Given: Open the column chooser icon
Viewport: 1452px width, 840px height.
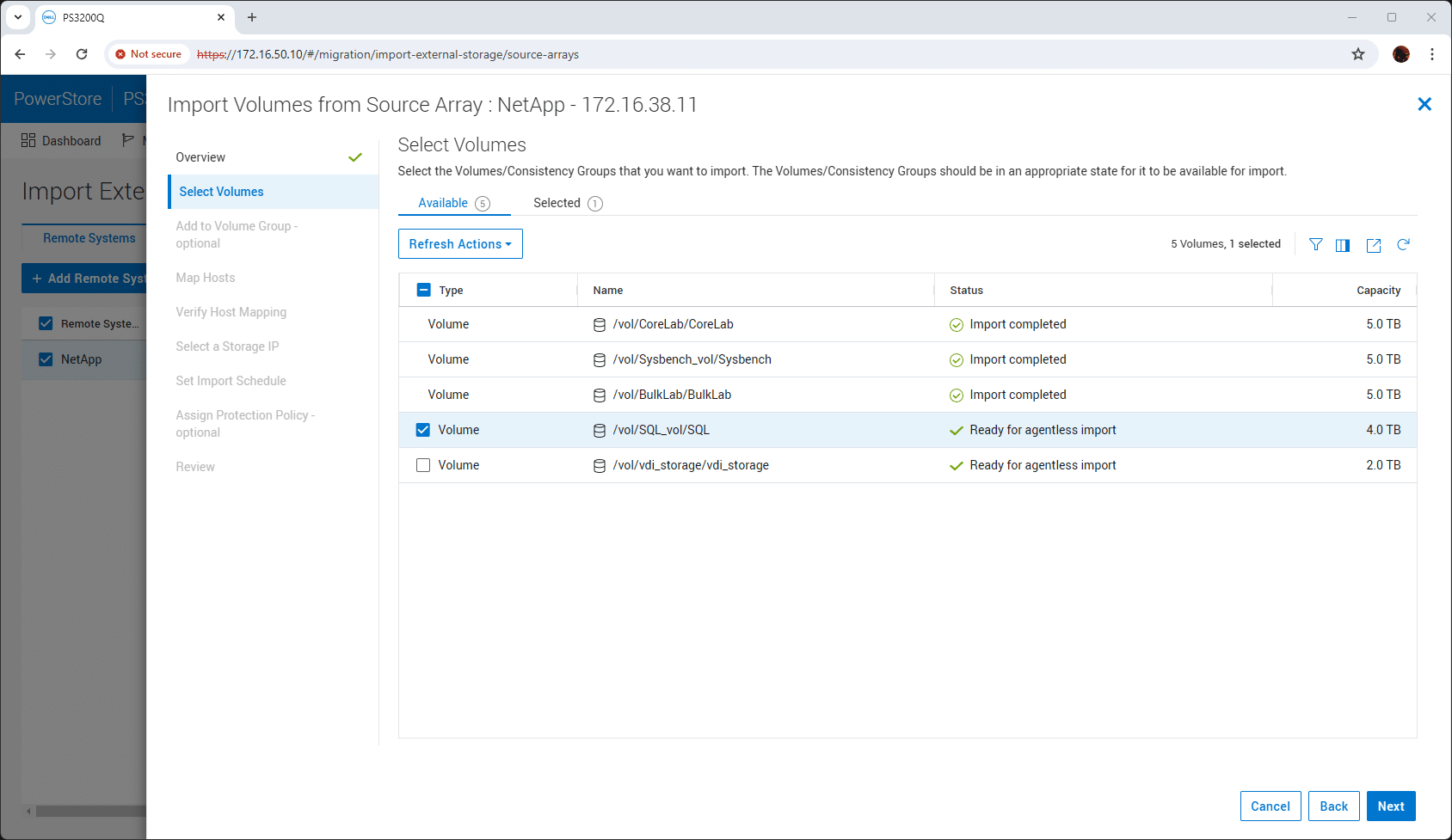Looking at the screenshot, I should 1343,245.
